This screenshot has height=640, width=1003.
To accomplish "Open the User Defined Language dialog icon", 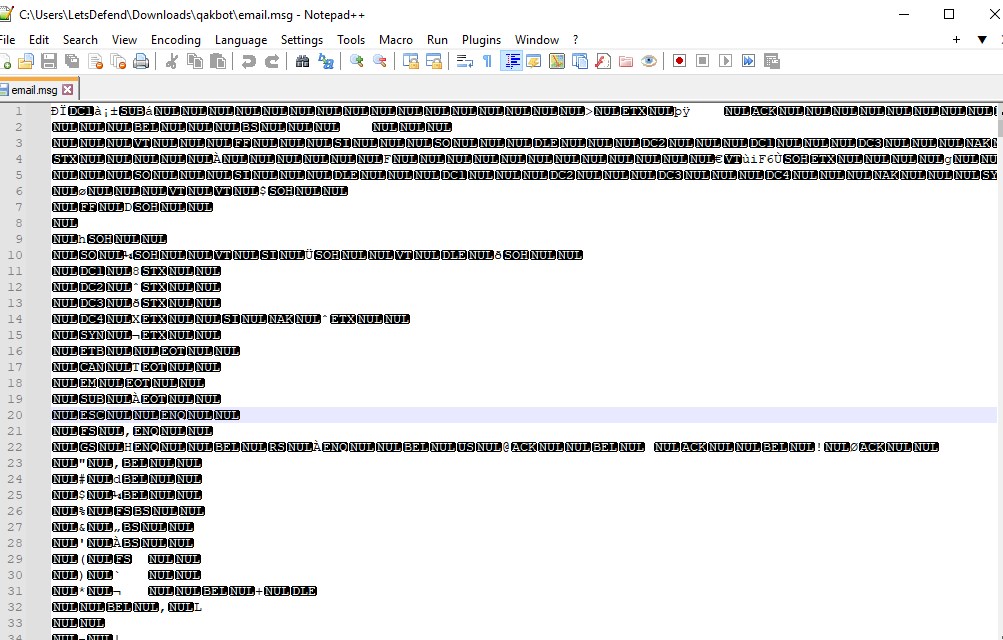I will click(533, 61).
